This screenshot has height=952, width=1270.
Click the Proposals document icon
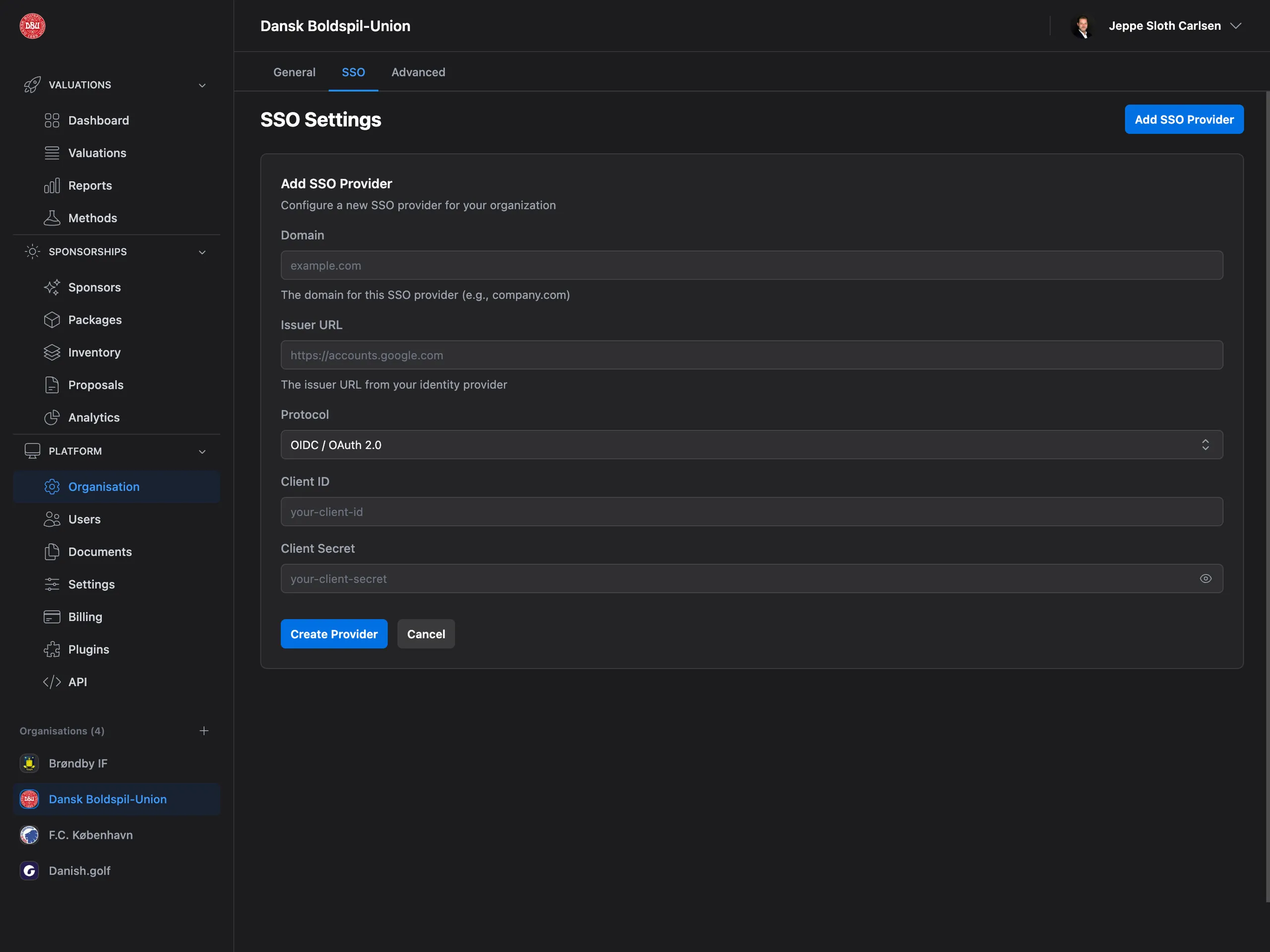[x=52, y=384]
